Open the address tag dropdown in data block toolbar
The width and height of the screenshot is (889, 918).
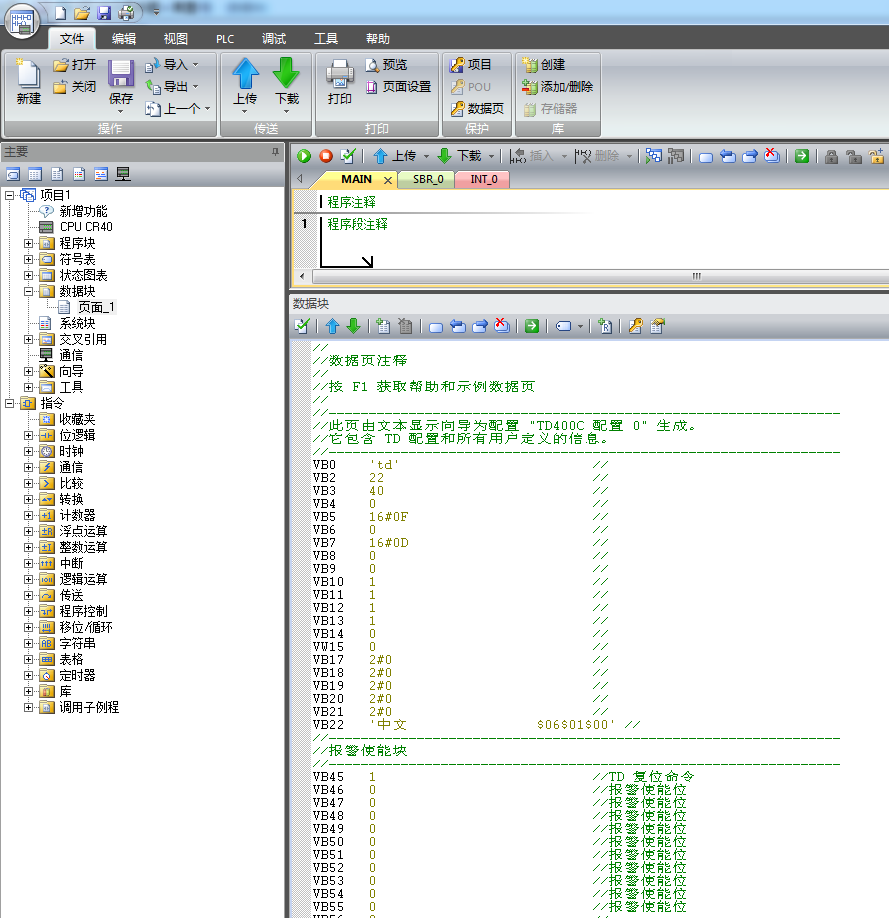pos(580,327)
